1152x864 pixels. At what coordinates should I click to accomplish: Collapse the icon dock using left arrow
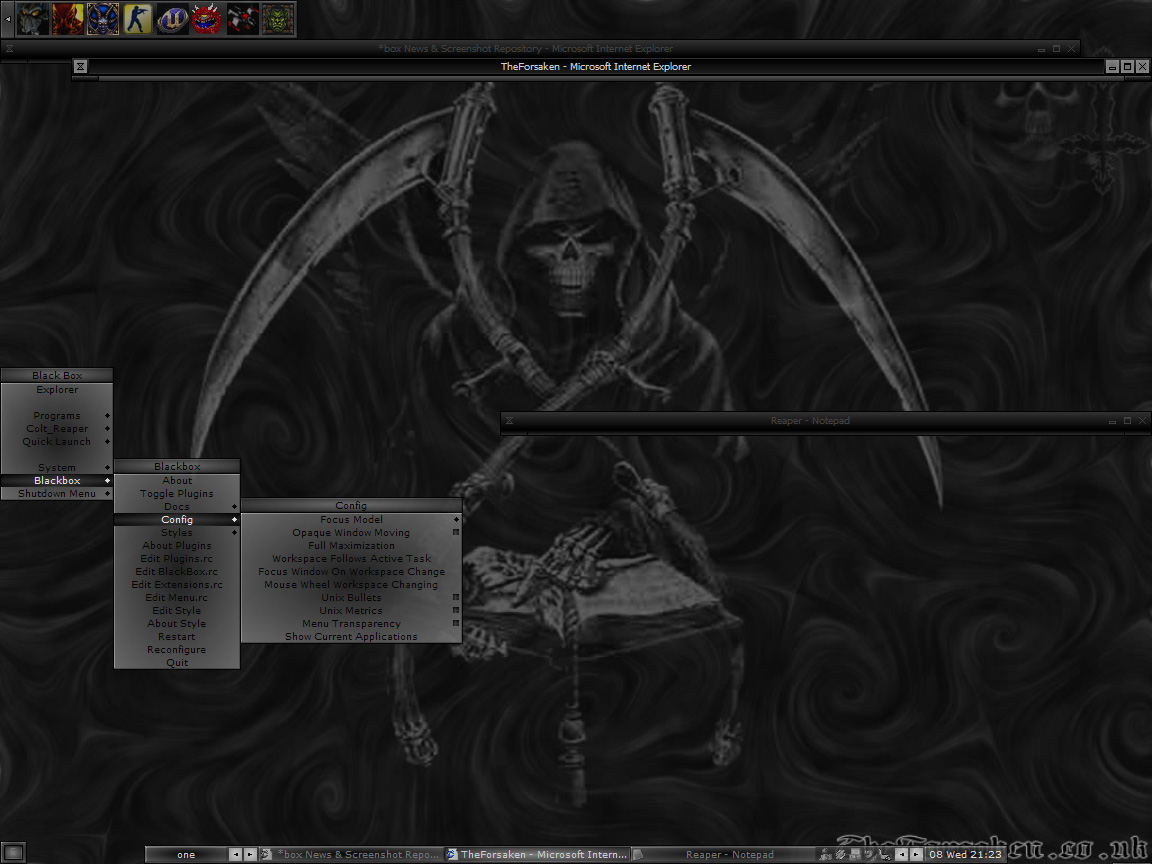click(x=8, y=18)
